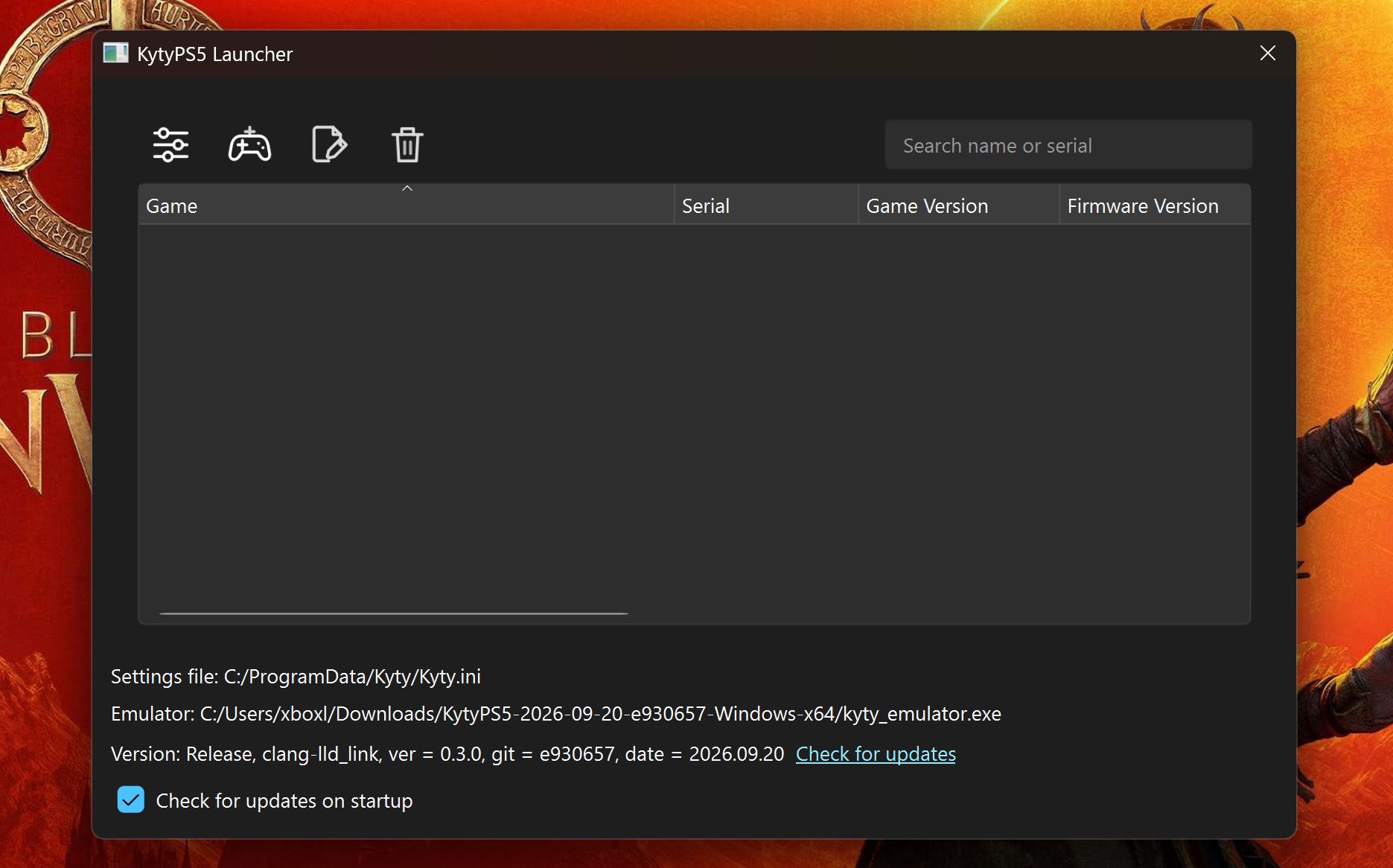Focus the Search name or serial field
Viewport: 1393px width, 868px height.
(x=1068, y=145)
